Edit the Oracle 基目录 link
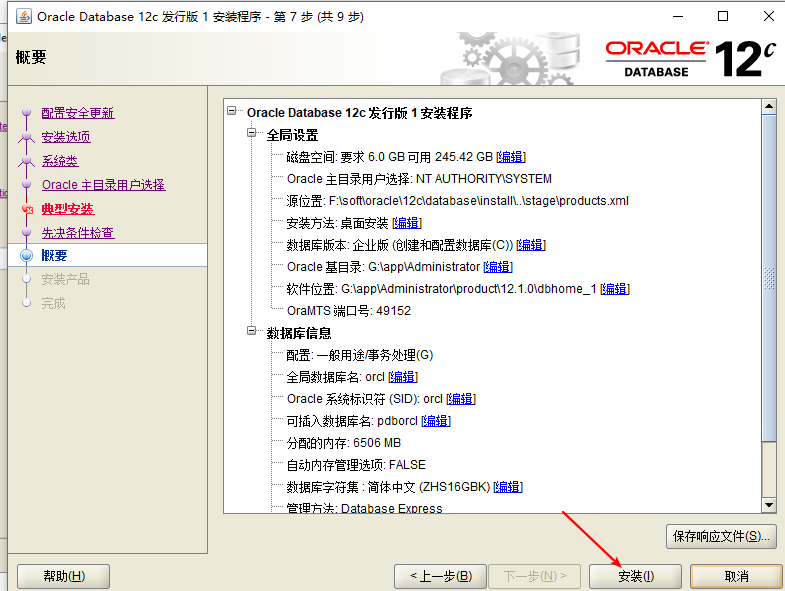 (x=498, y=267)
